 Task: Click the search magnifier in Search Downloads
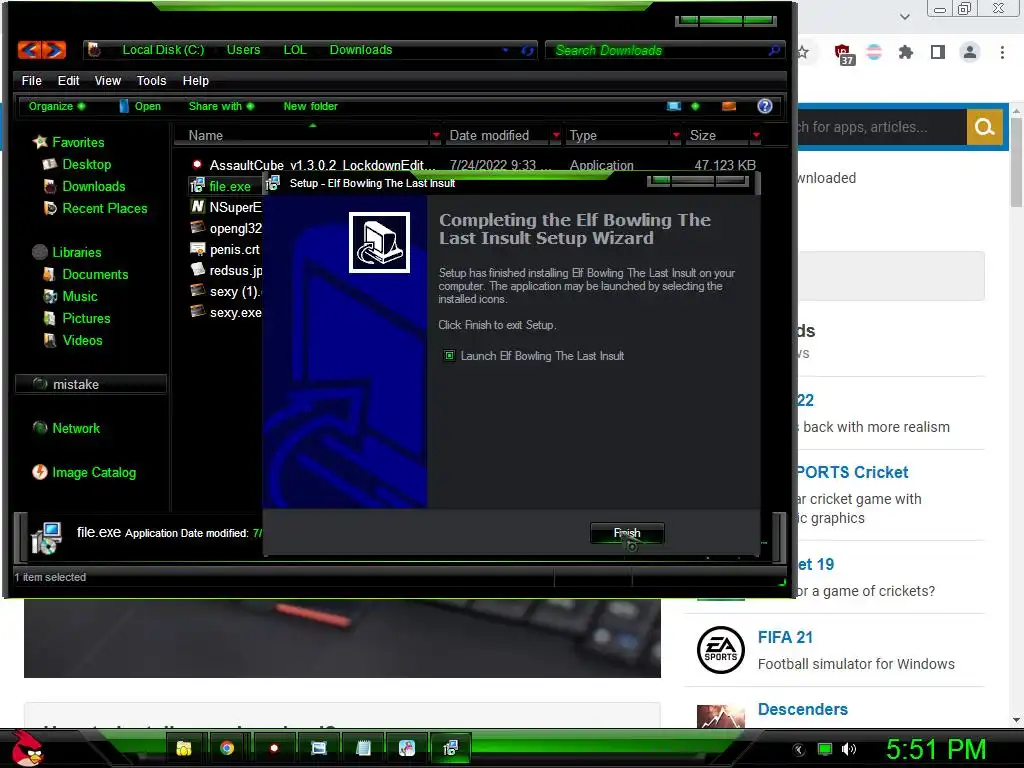click(x=774, y=50)
